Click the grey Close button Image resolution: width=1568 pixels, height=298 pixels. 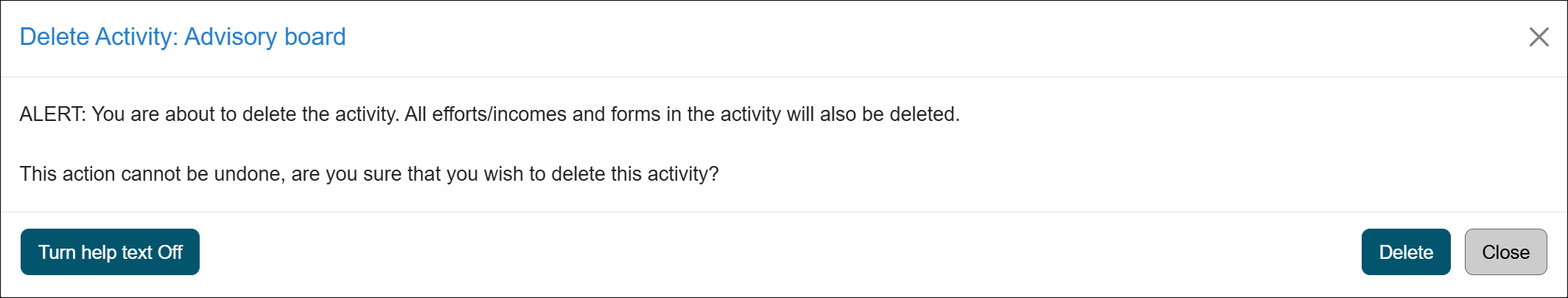click(x=1505, y=252)
